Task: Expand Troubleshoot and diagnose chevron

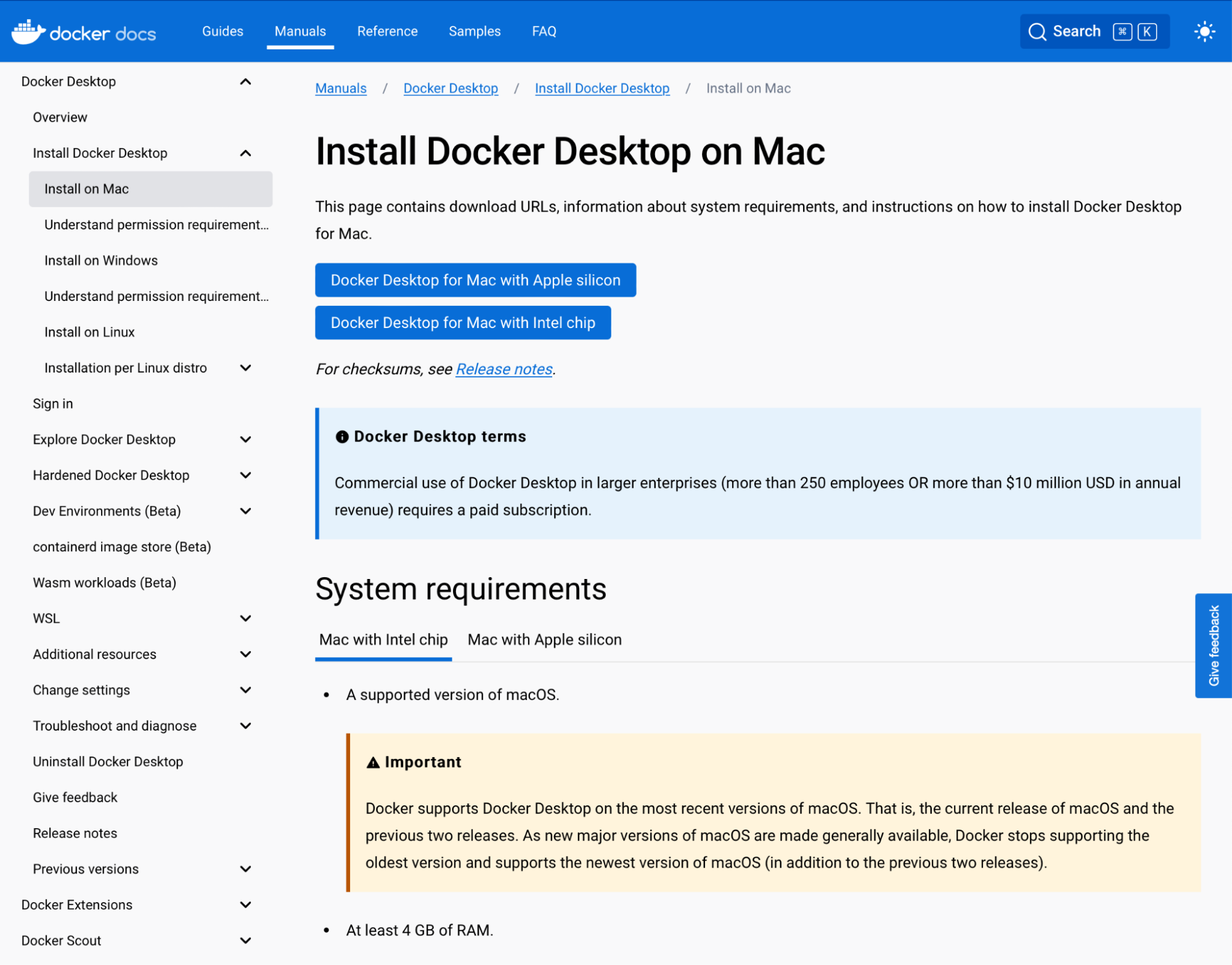Action: tap(245, 726)
